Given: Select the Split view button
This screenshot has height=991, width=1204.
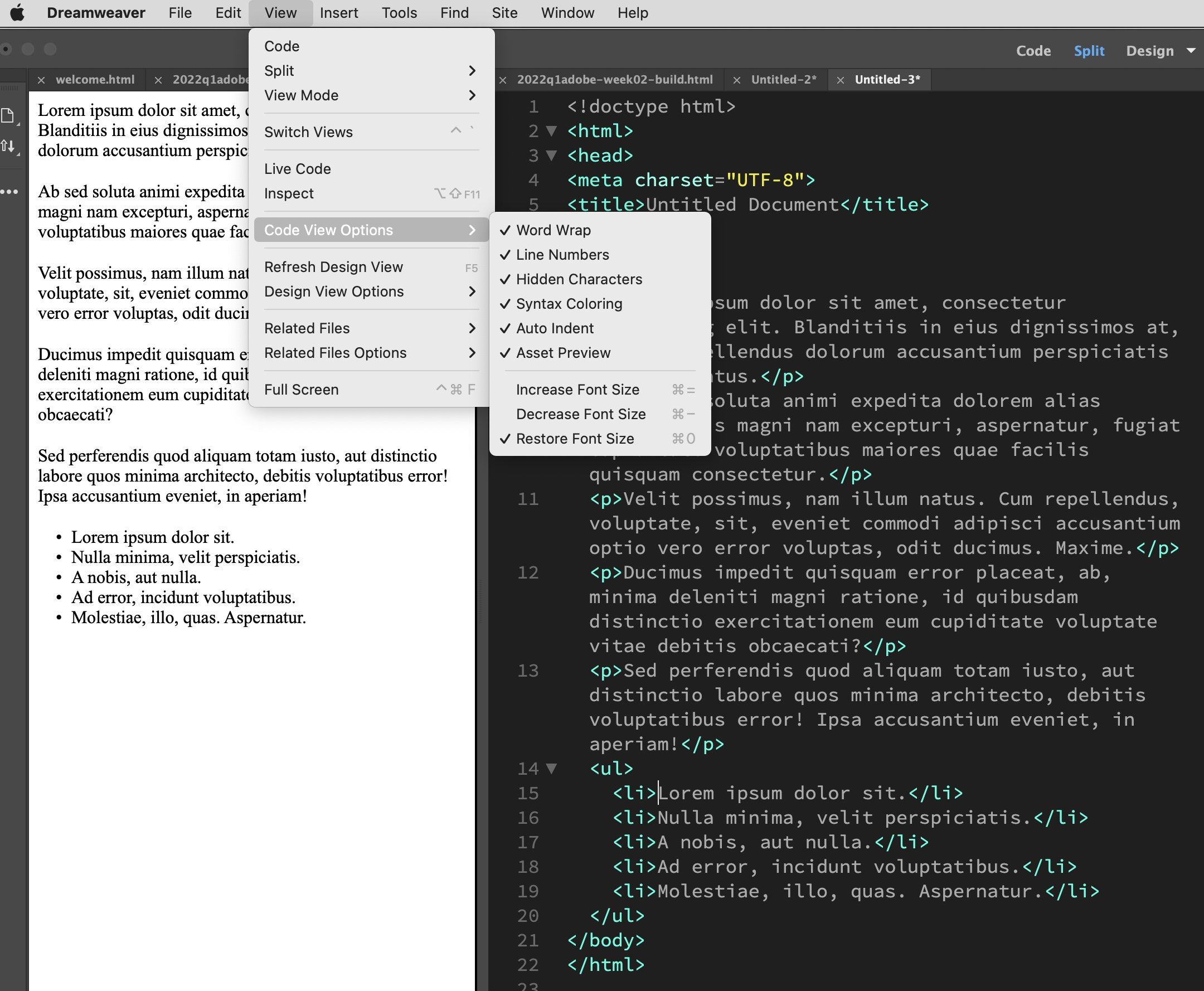Looking at the screenshot, I should 1089,51.
